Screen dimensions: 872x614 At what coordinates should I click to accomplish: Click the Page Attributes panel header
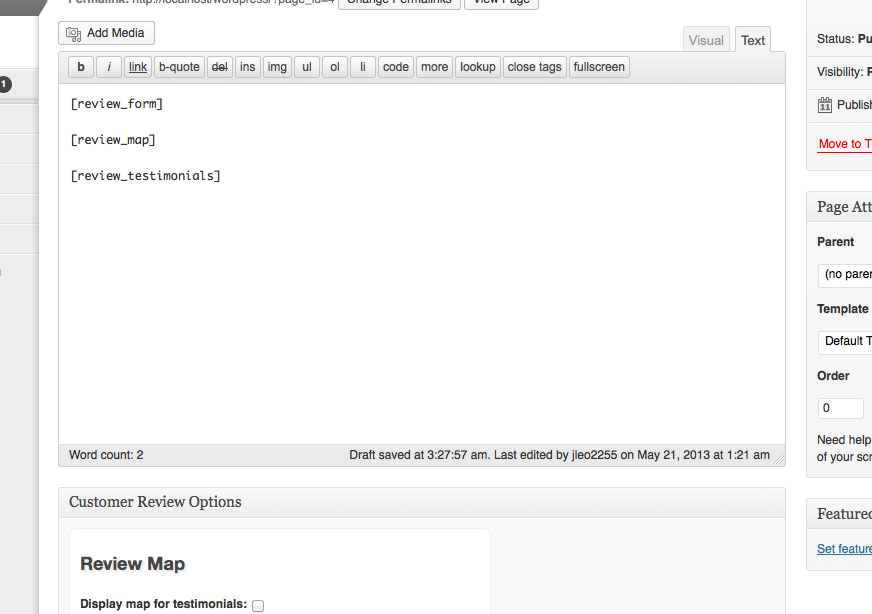coord(840,207)
